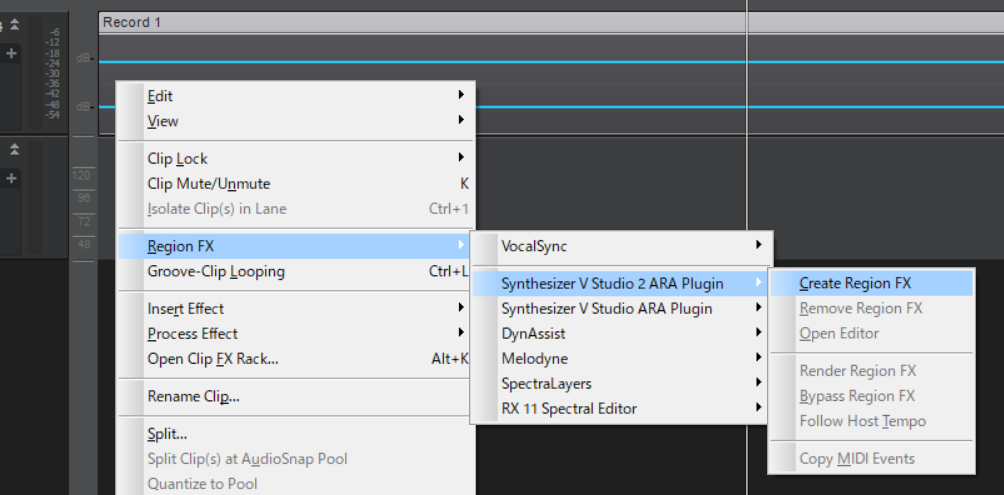This screenshot has width=1004, height=495.
Task: Select Synthesizer V Studio 2 ARA Plugin
Action: coord(620,284)
